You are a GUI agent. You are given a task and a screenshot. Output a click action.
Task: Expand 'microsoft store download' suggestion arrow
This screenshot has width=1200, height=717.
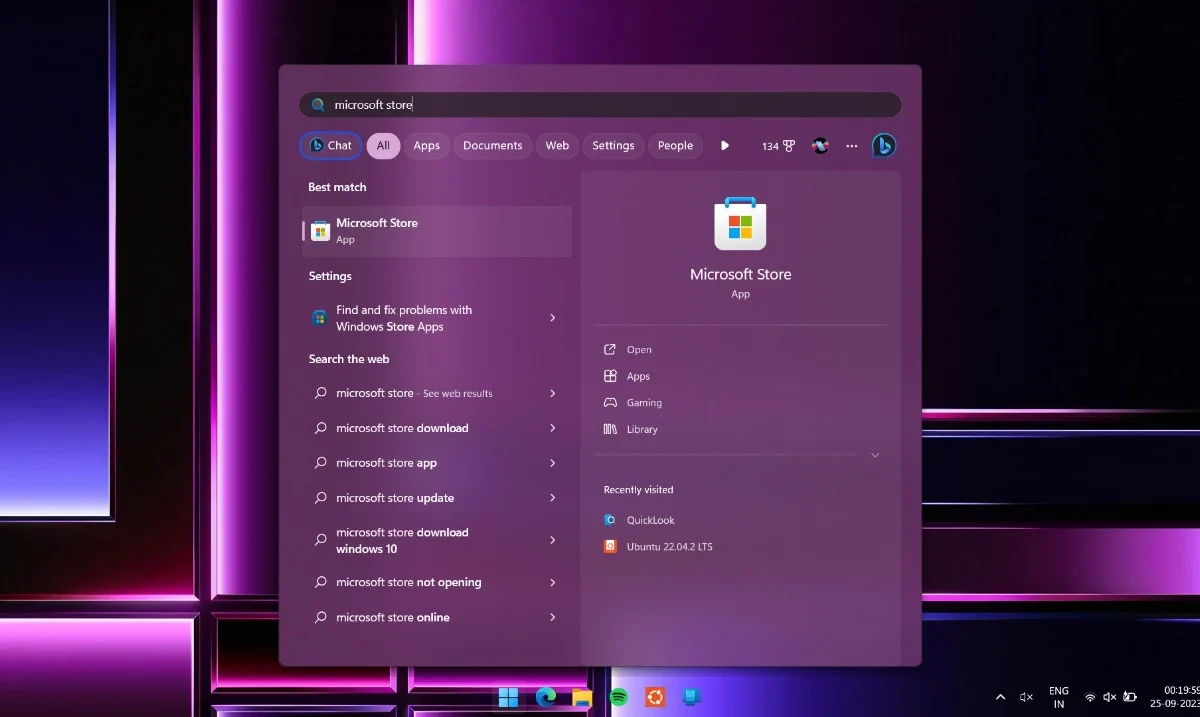552,428
